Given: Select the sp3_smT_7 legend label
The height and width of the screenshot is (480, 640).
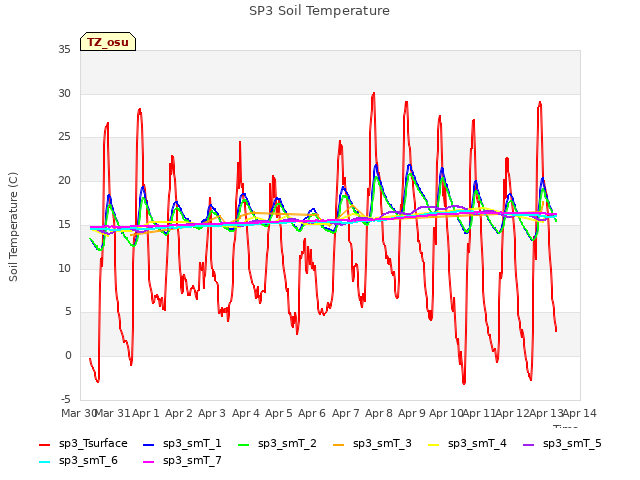Looking at the screenshot, I should (x=192, y=461).
